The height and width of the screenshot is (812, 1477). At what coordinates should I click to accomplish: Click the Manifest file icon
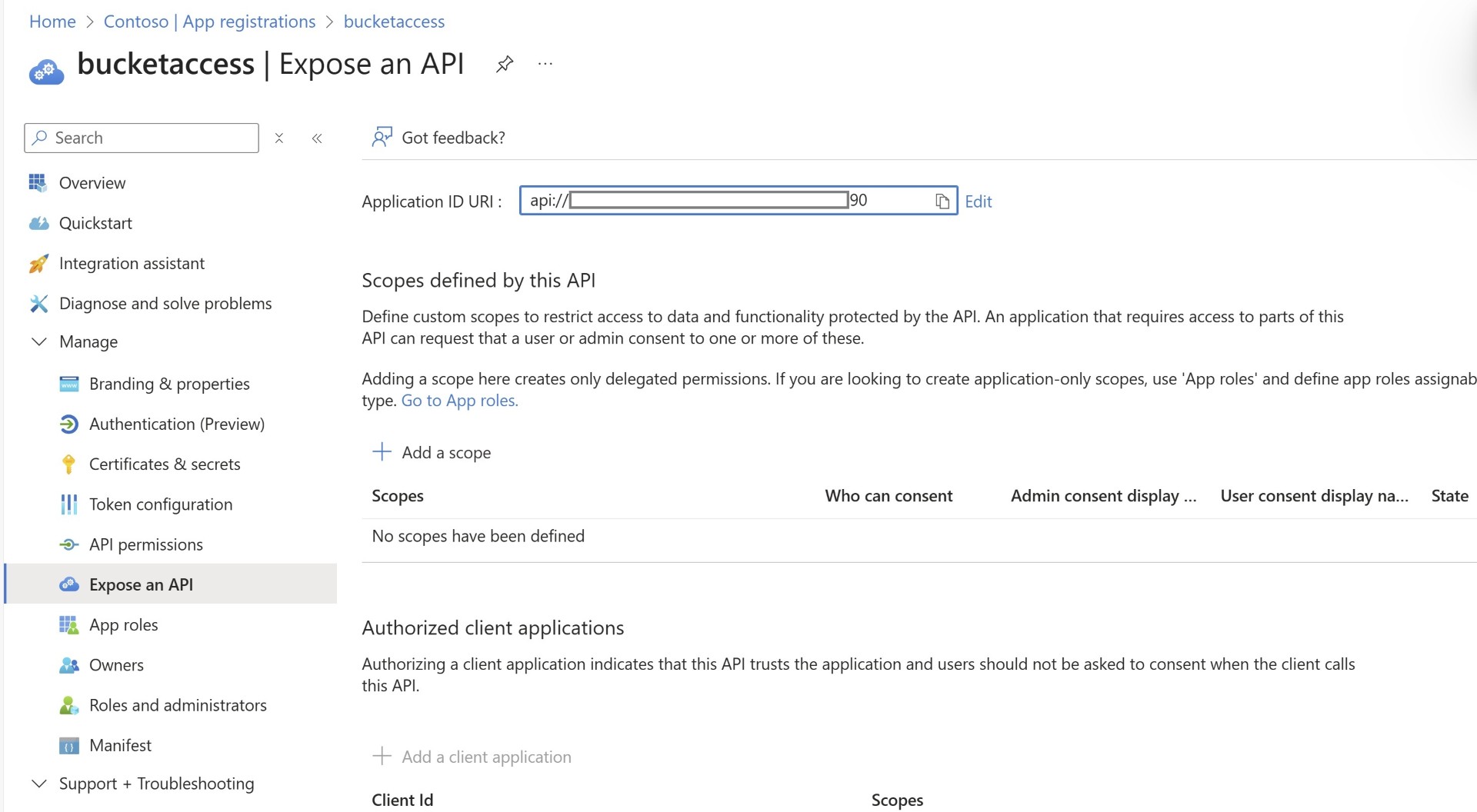pos(68,745)
